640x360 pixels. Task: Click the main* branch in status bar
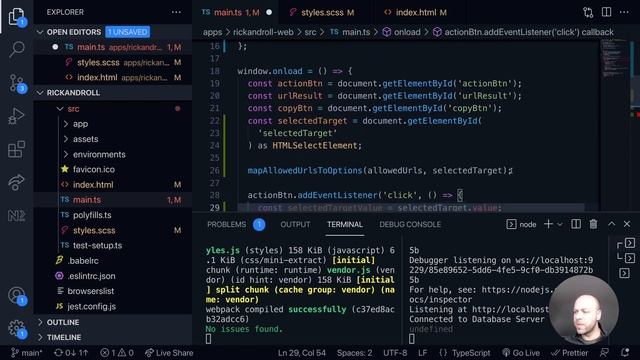pyautogui.click(x=26, y=353)
